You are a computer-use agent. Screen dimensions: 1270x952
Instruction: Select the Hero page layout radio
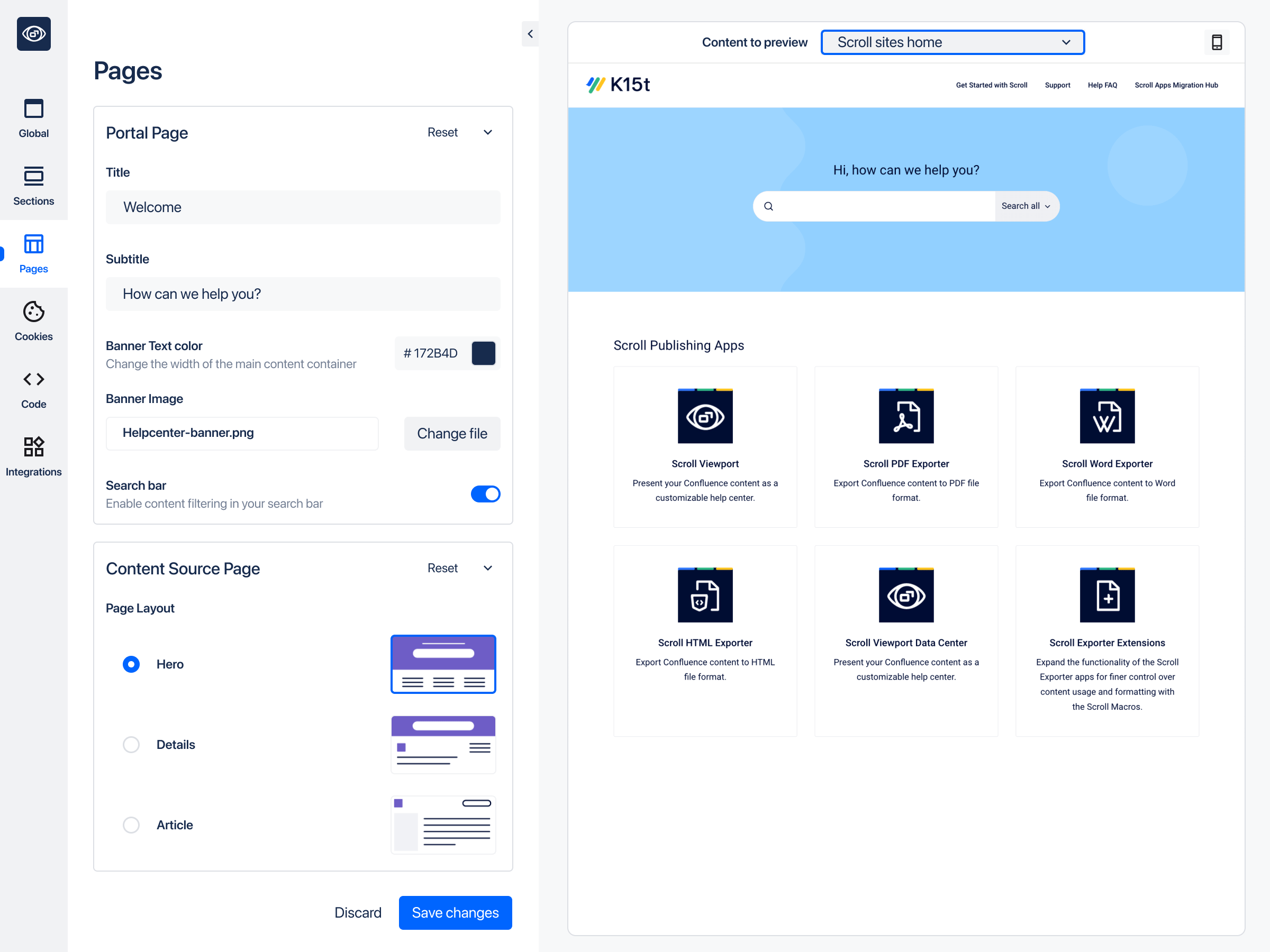131,664
